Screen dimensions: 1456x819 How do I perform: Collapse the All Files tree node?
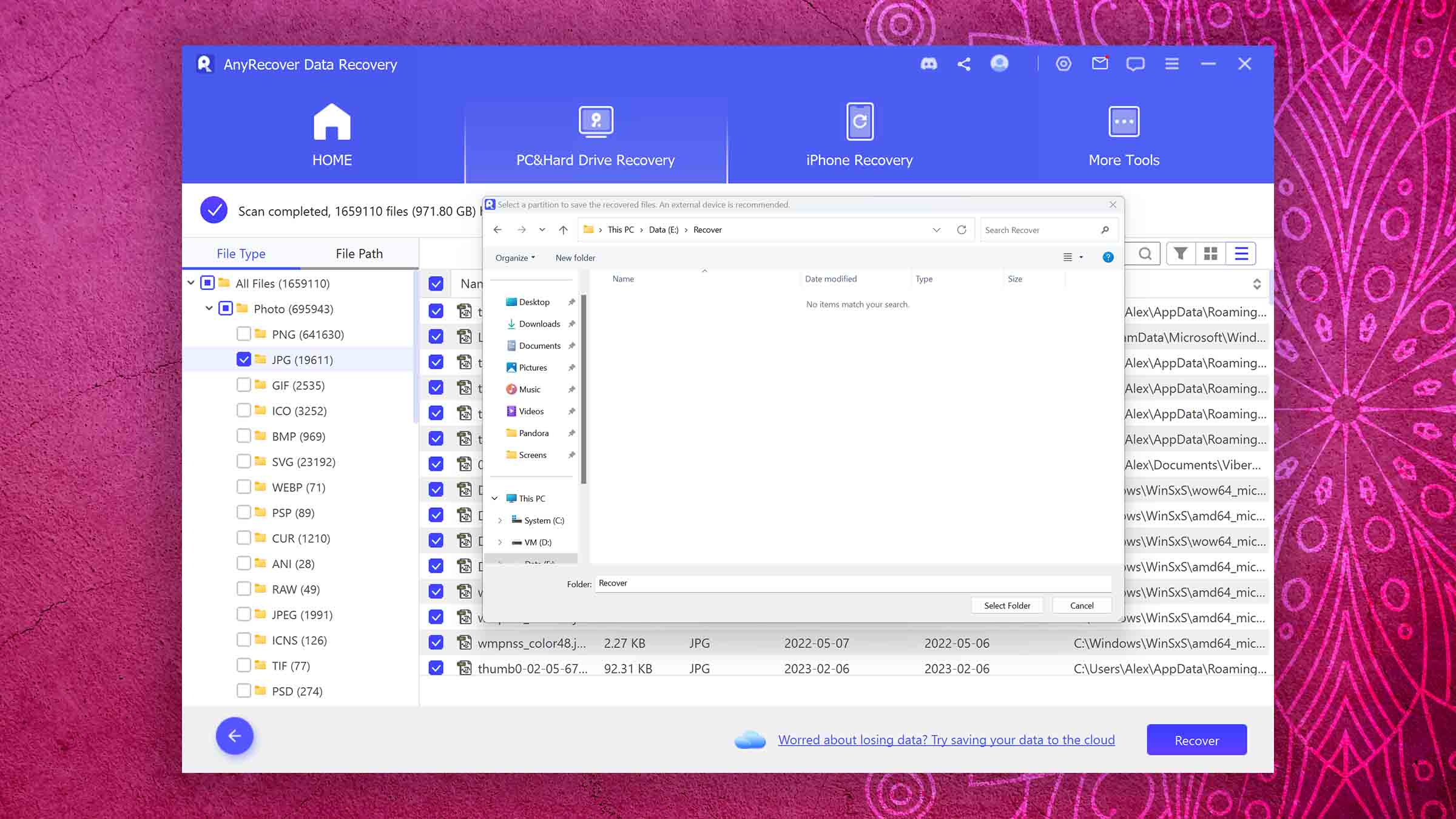click(190, 283)
